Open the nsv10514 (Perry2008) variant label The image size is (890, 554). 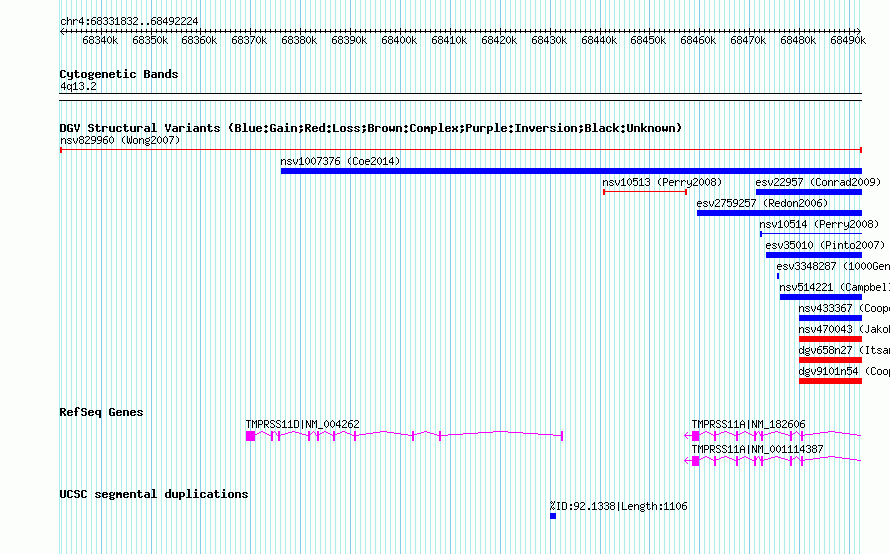[819, 224]
